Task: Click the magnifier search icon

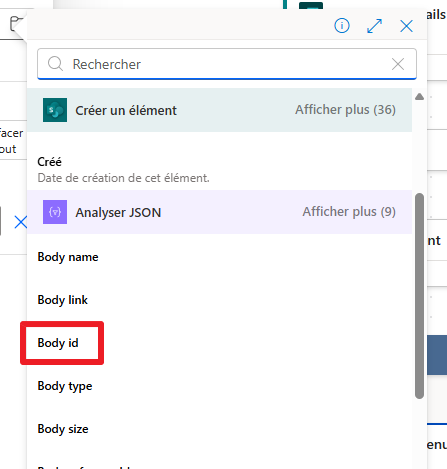Action: click(x=55, y=63)
